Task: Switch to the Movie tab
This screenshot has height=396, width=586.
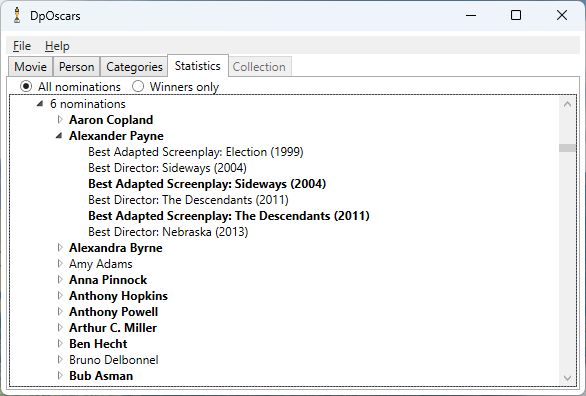Action: point(31,67)
